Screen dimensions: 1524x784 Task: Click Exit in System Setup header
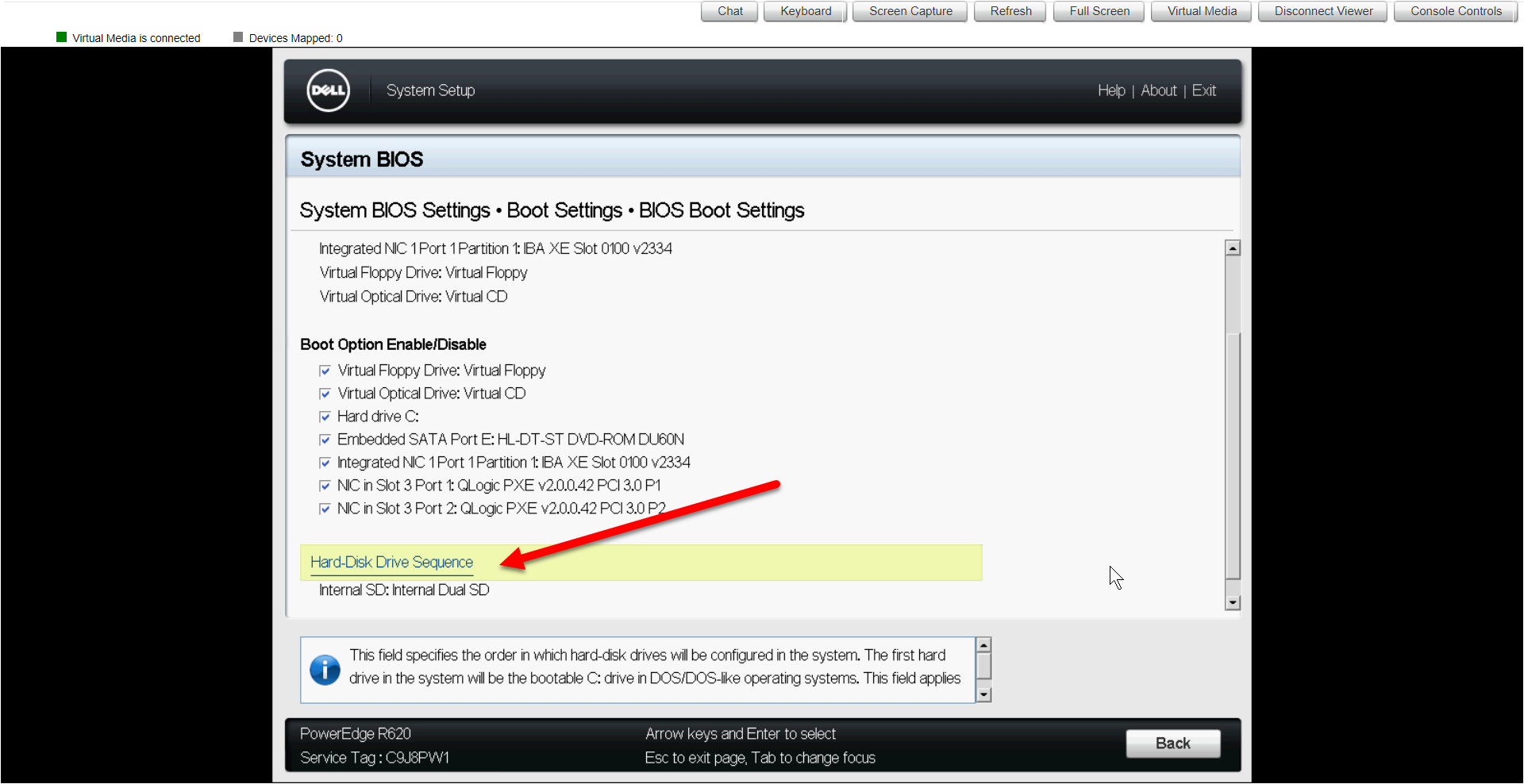pos(1203,90)
